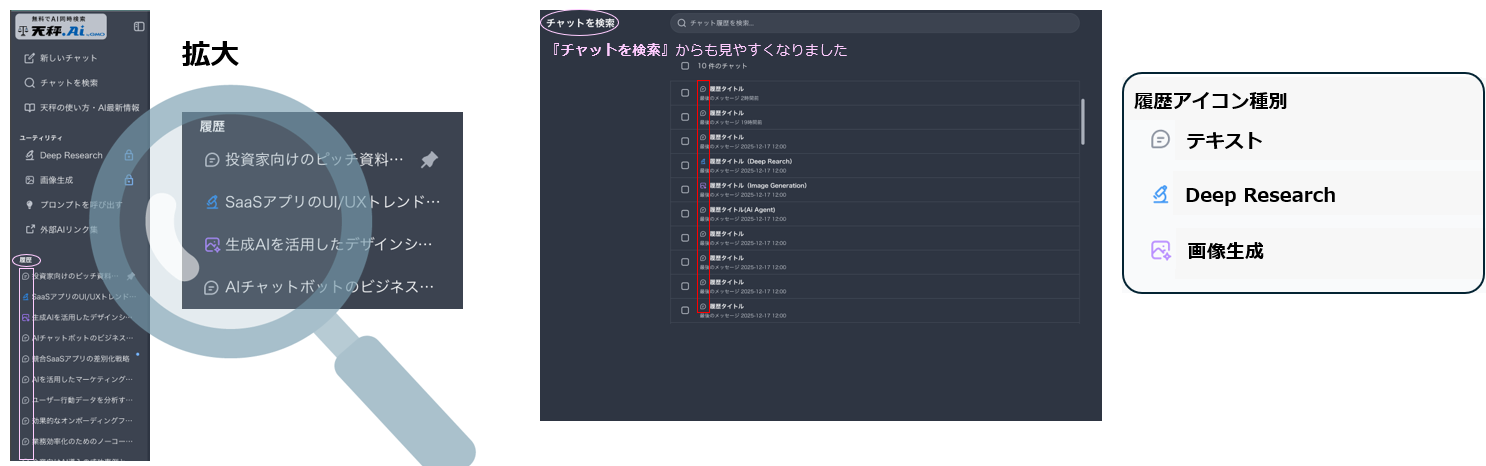This screenshot has width=1486, height=466.
Task: Open sidebar history 業務効率化のためのノーコー
Action: (x=79, y=441)
